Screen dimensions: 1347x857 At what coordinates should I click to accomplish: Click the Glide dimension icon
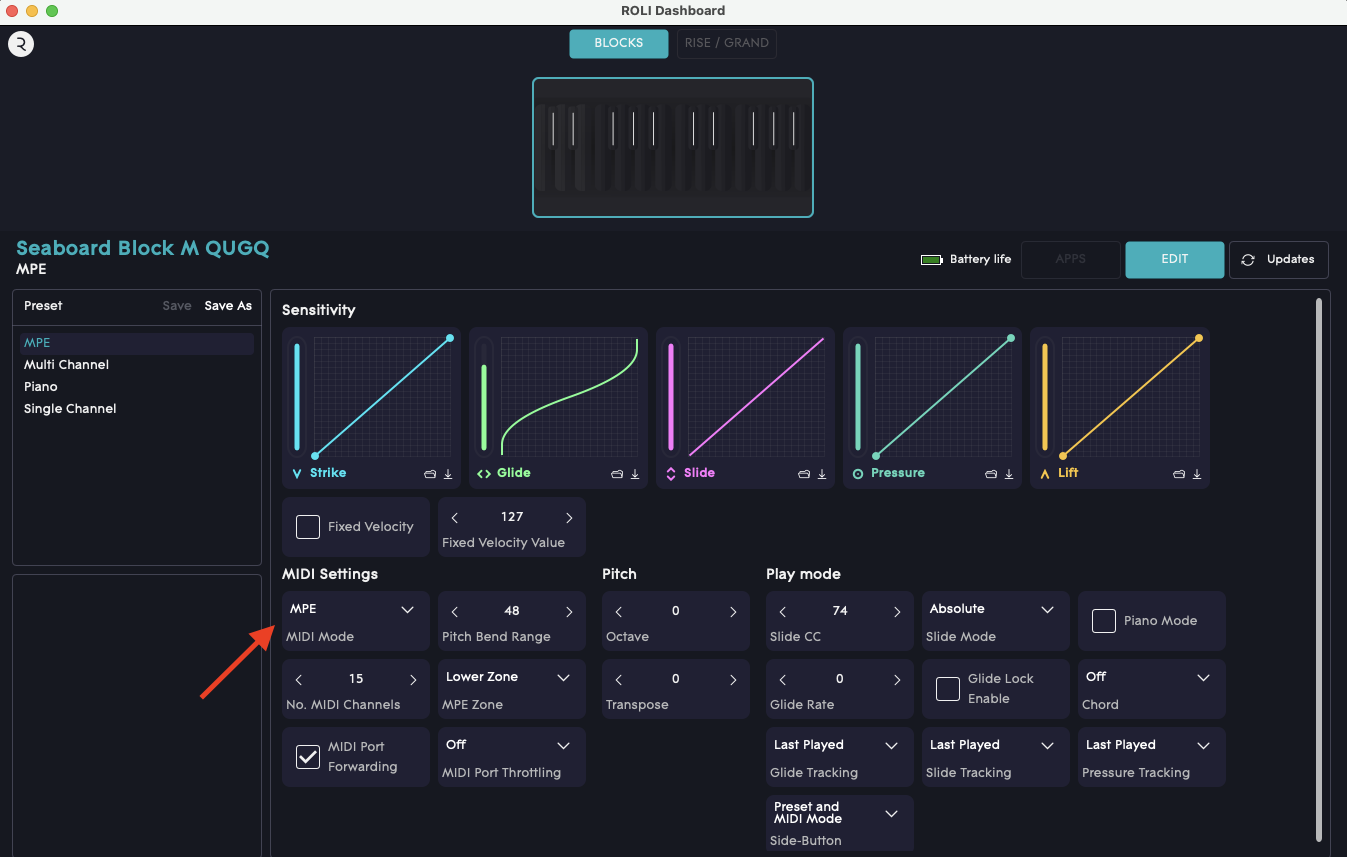(484, 474)
